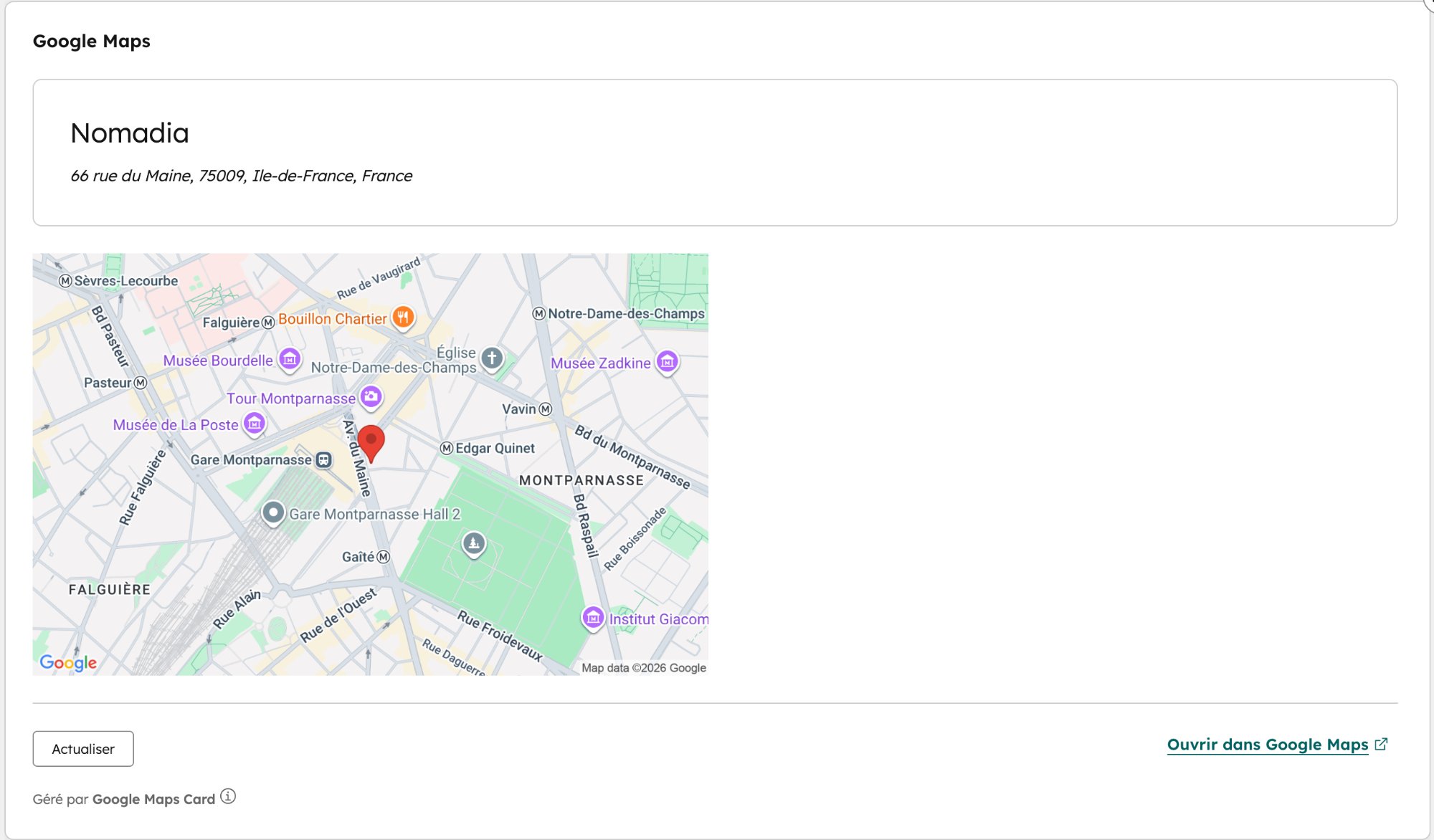Click the Vavin metro station marker

click(x=546, y=409)
